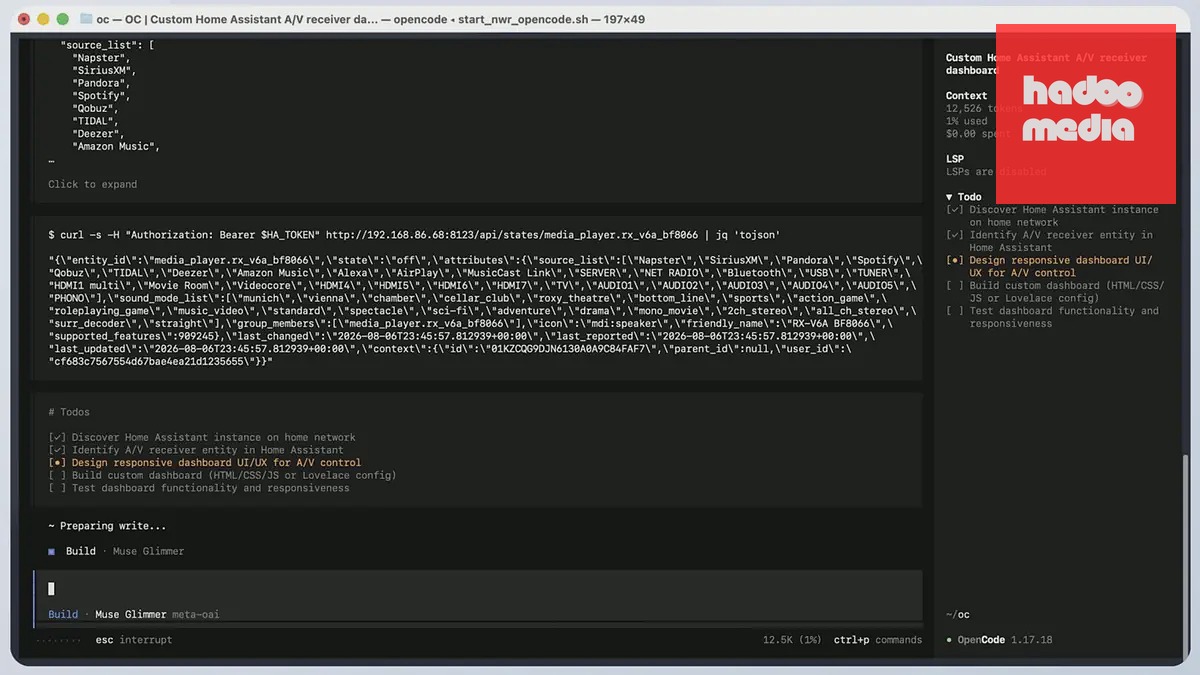Screen dimensions: 1200x675
Task: Toggle the sidebar checkbox for Test dashboard functionality
Action: tap(955, 311)
